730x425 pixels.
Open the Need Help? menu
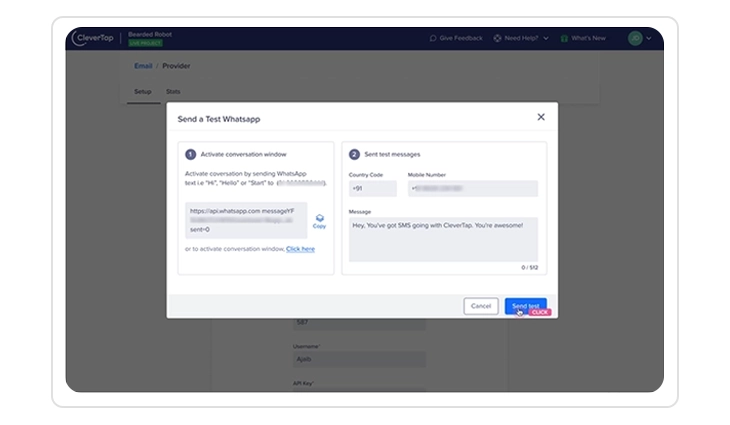[521, 38]
